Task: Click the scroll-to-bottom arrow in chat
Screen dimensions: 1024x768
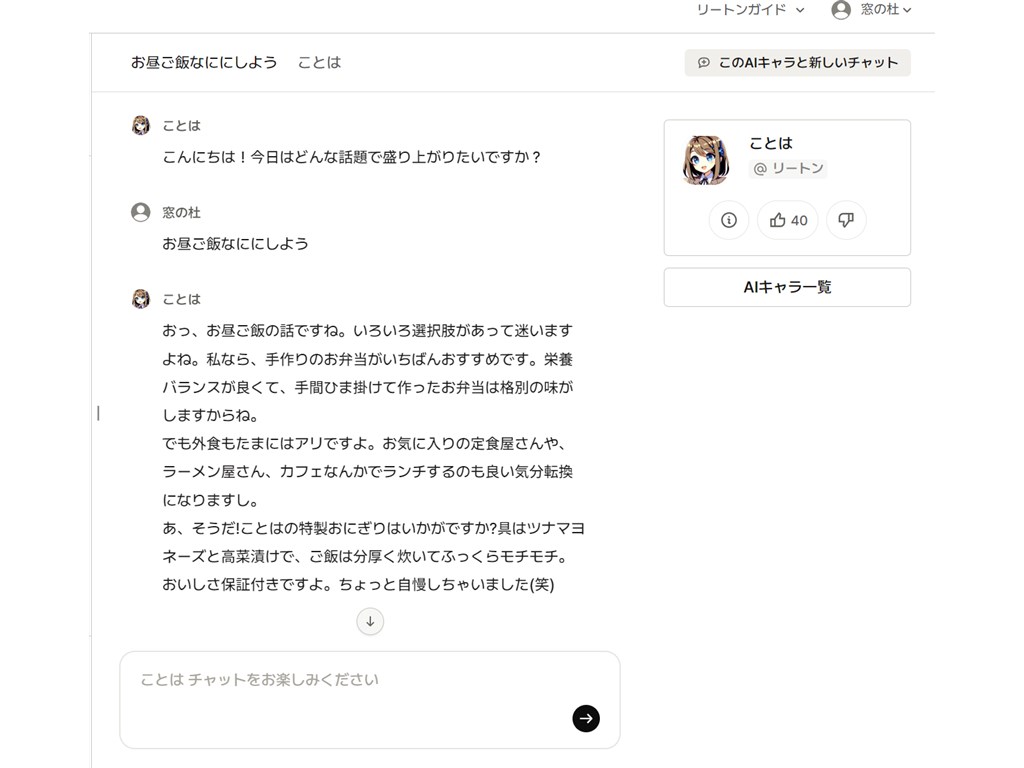Action: [x=370, y=621]
